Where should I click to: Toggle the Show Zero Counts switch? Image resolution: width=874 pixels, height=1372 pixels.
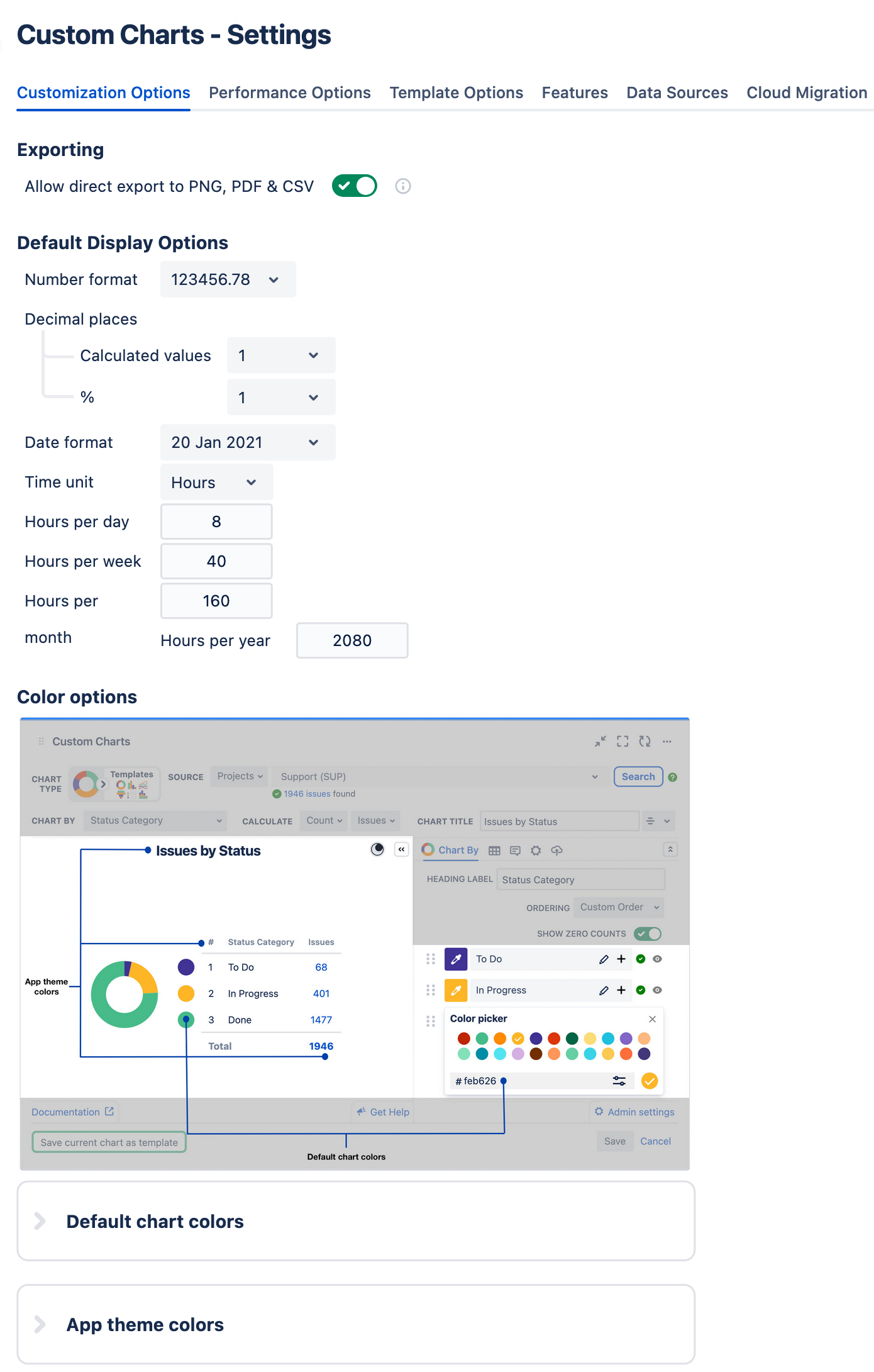[x=647, y=934]
